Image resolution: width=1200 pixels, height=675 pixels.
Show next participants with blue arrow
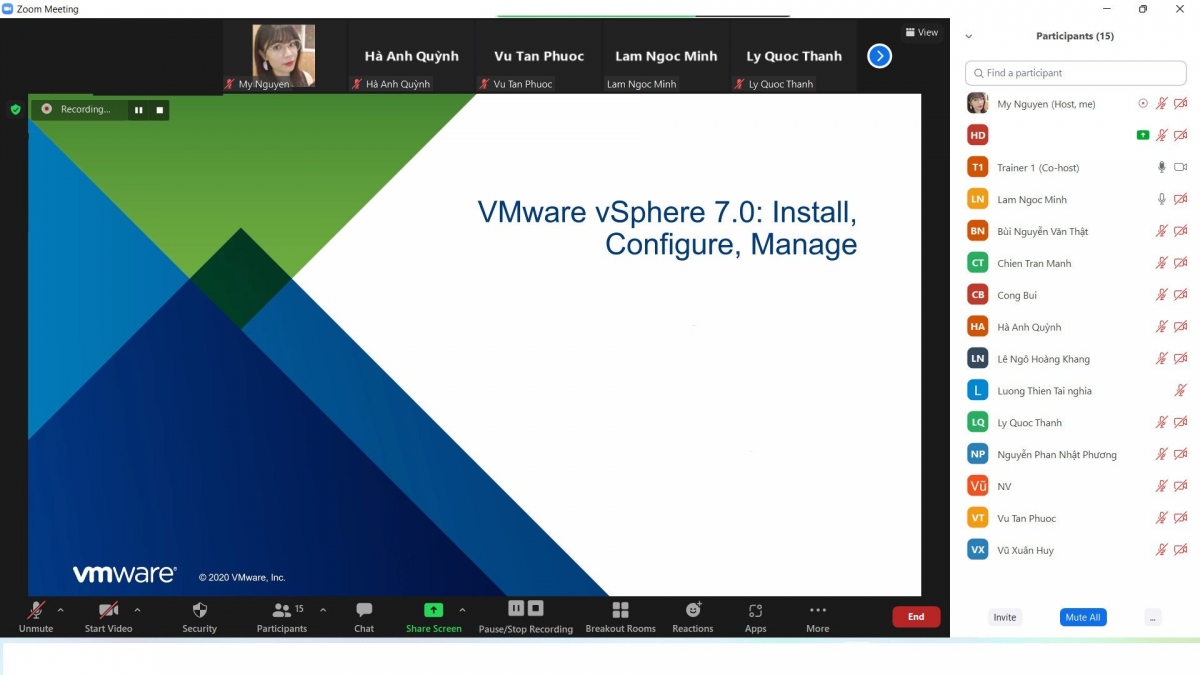[879, 56]
